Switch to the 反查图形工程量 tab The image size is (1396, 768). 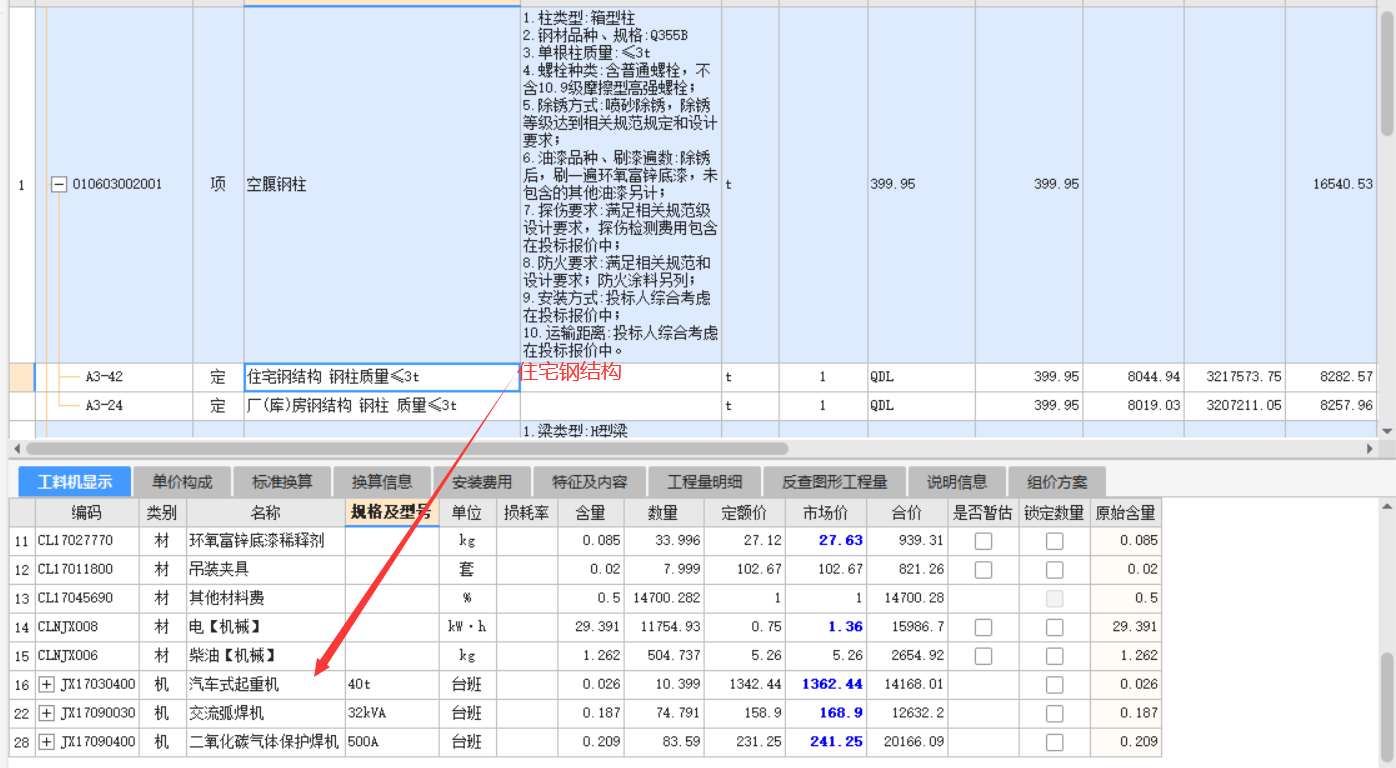pos(835,482)
